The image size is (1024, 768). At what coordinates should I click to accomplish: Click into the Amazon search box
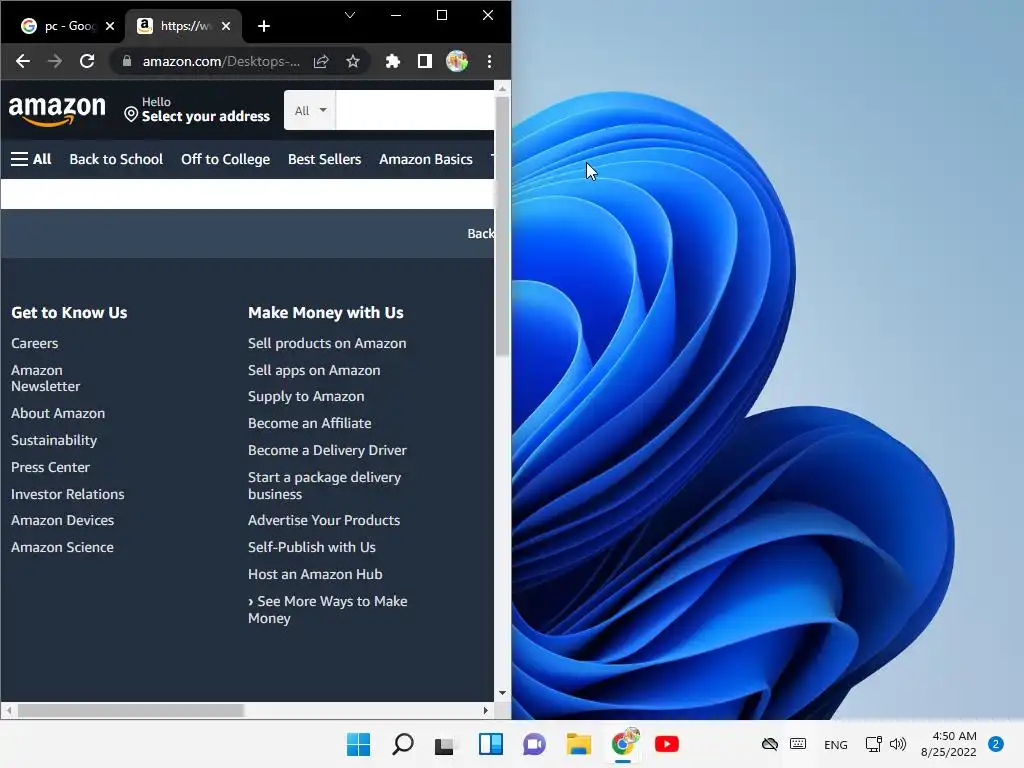coord(415,110)
